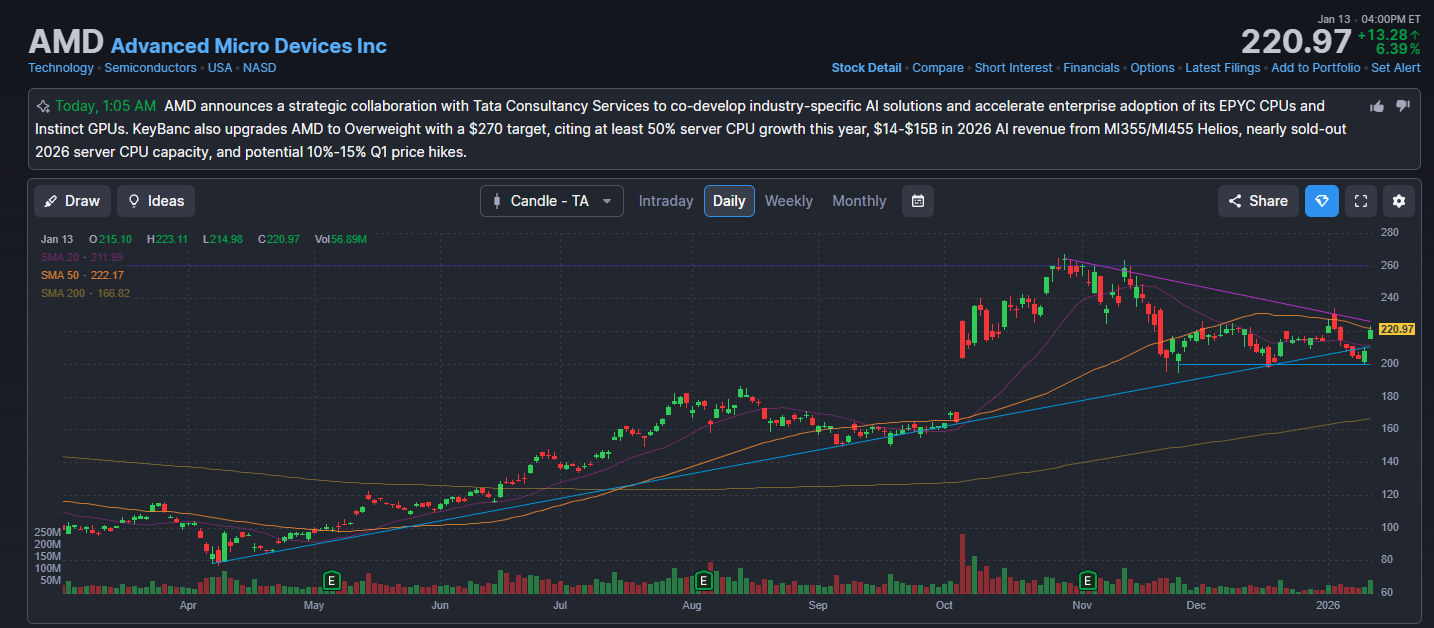Set Alert for AMD
Image resolution: width=1434 pixels, height=628 pixels.
click(x=1396, y=68)
